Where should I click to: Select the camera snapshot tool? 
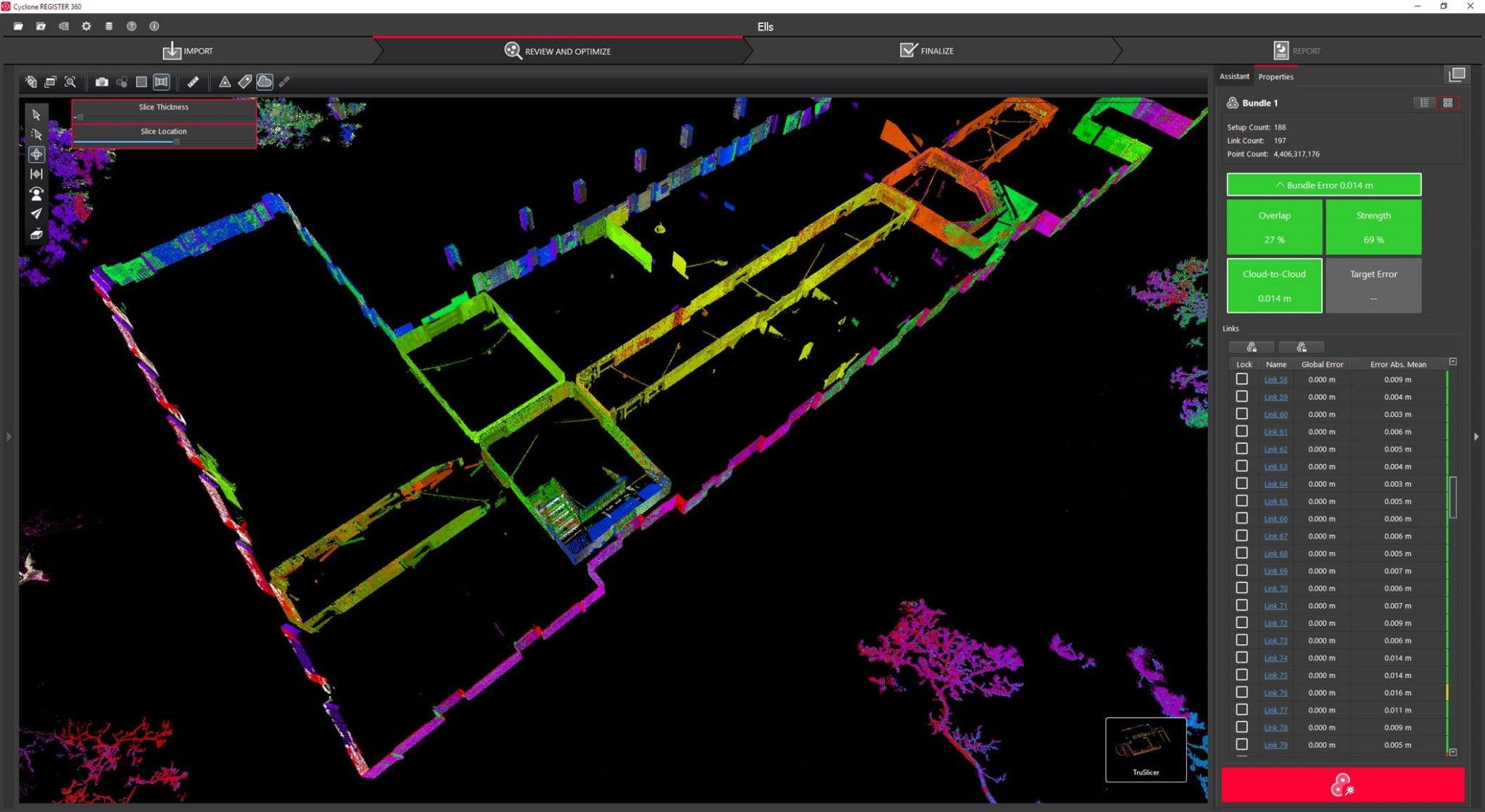click(x=102, y=82)
